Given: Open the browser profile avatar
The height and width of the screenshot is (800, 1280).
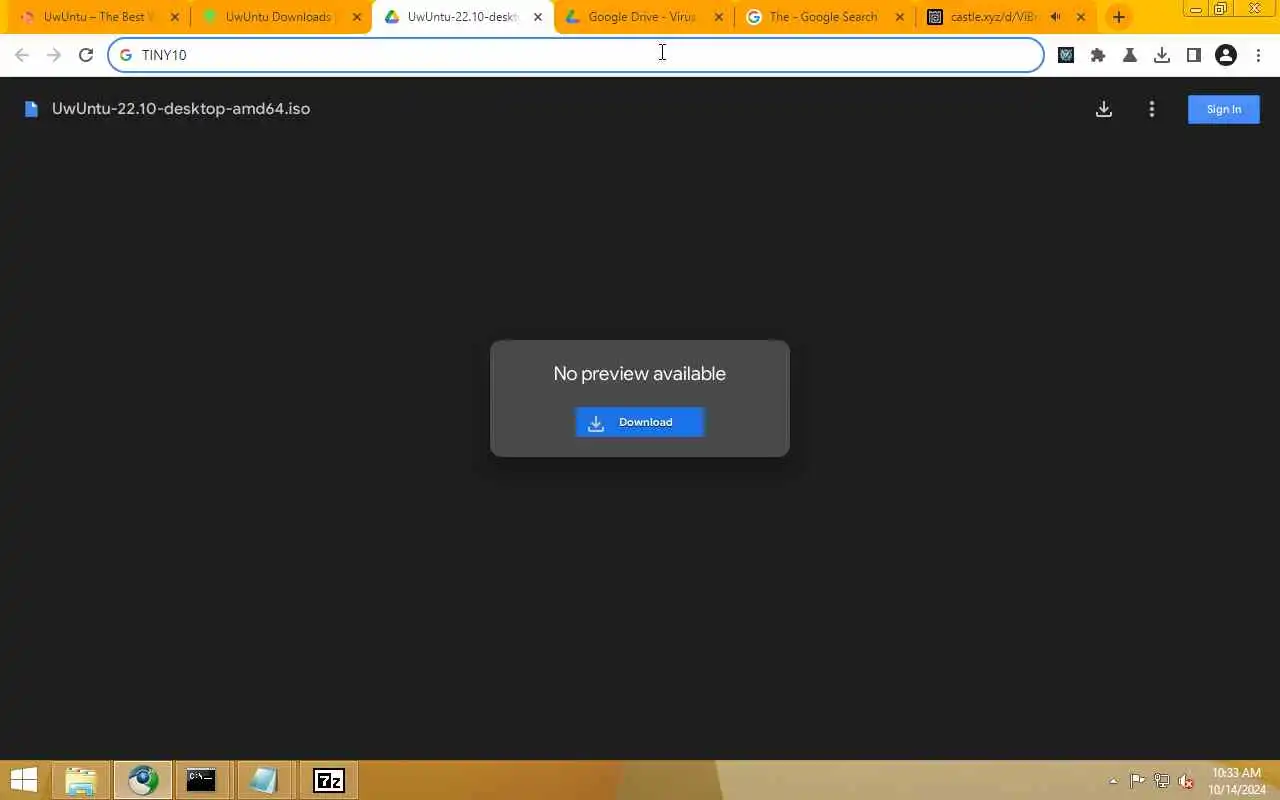Looking at the screenshot, I should [1226, 55].
